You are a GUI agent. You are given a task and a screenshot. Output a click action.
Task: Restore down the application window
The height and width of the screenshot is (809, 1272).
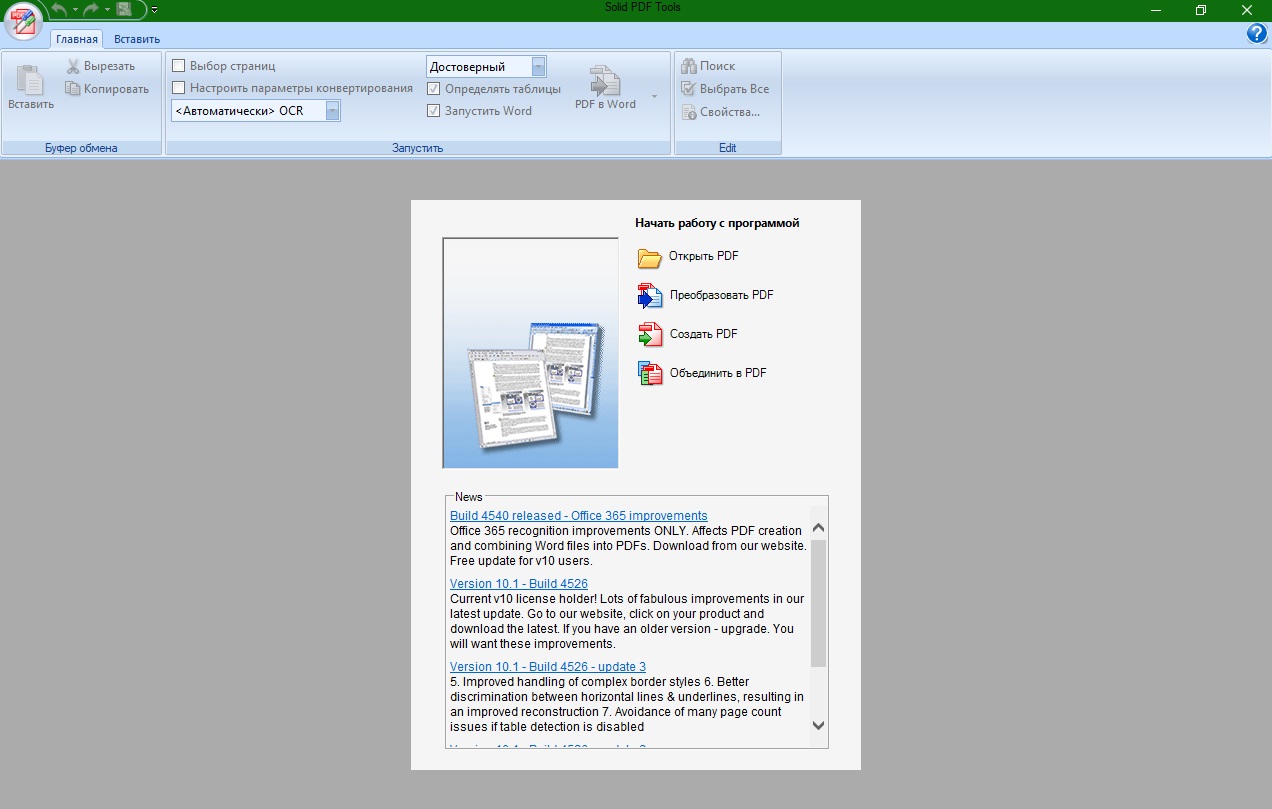(1200, 10)
